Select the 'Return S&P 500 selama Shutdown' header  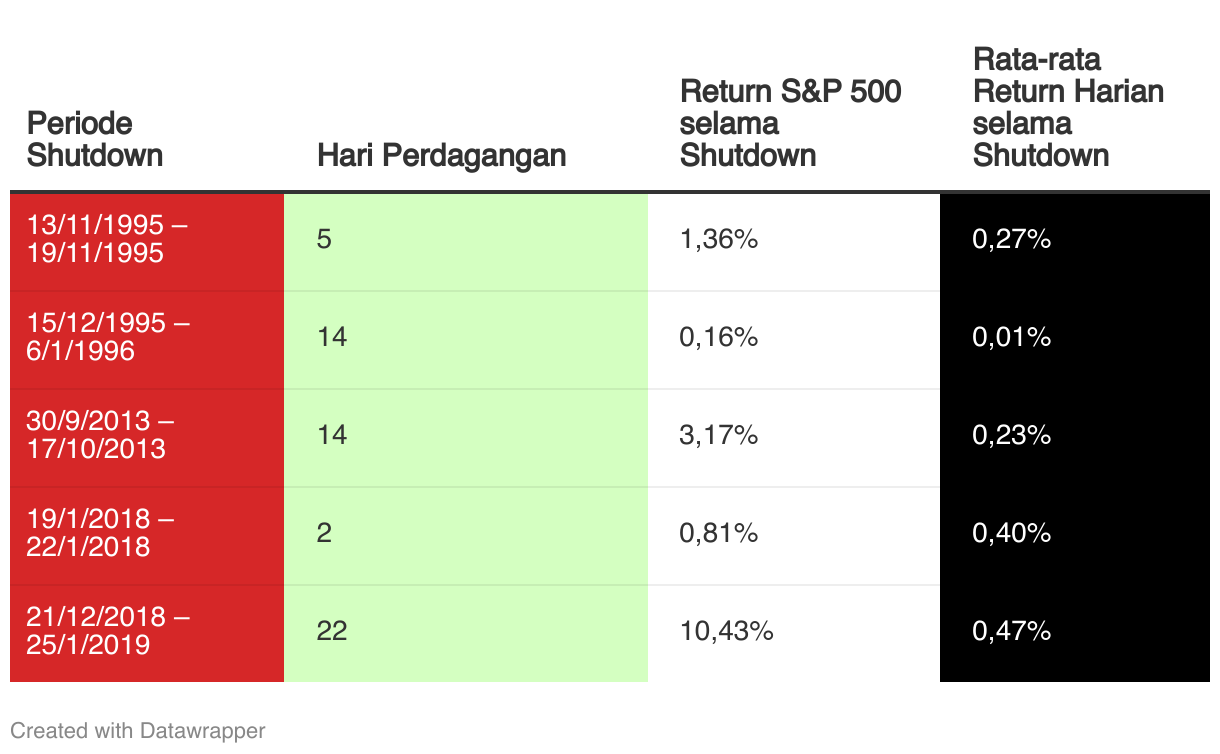[790, 123]
